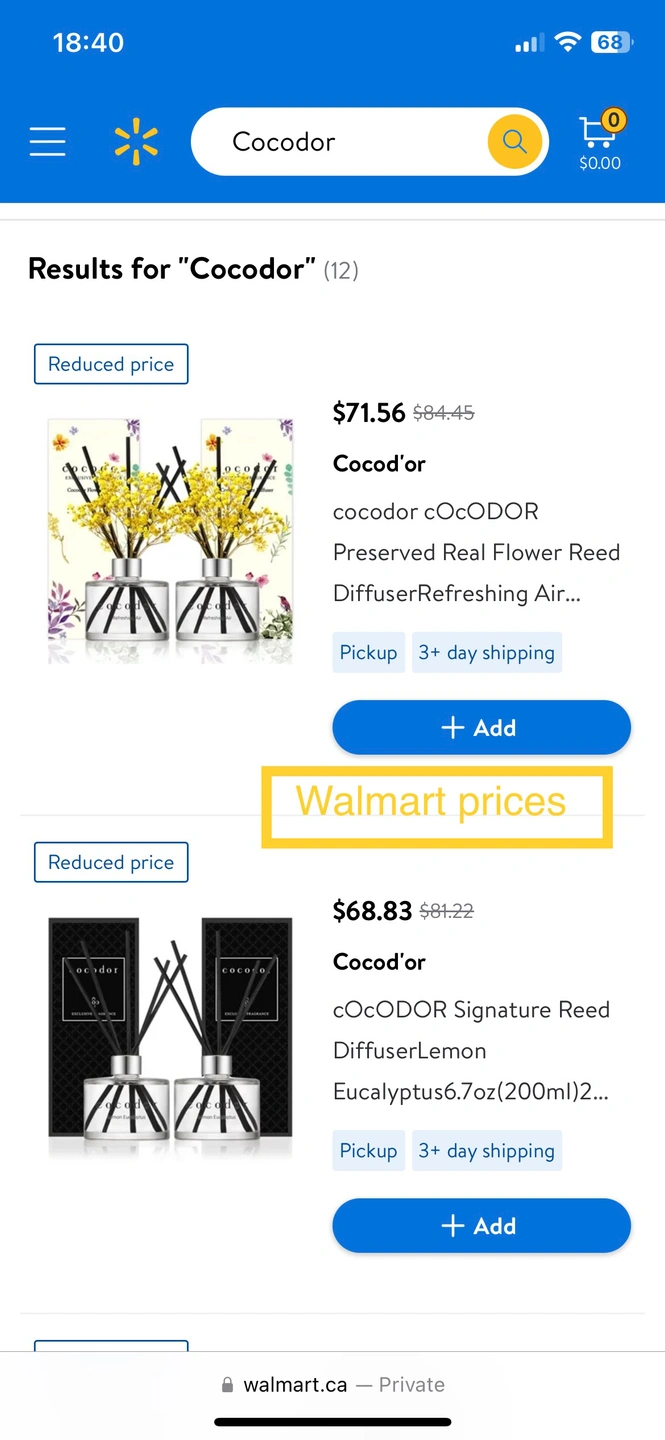
Task: Tap Reduced price badge on second product
Action: click(111, 862)
